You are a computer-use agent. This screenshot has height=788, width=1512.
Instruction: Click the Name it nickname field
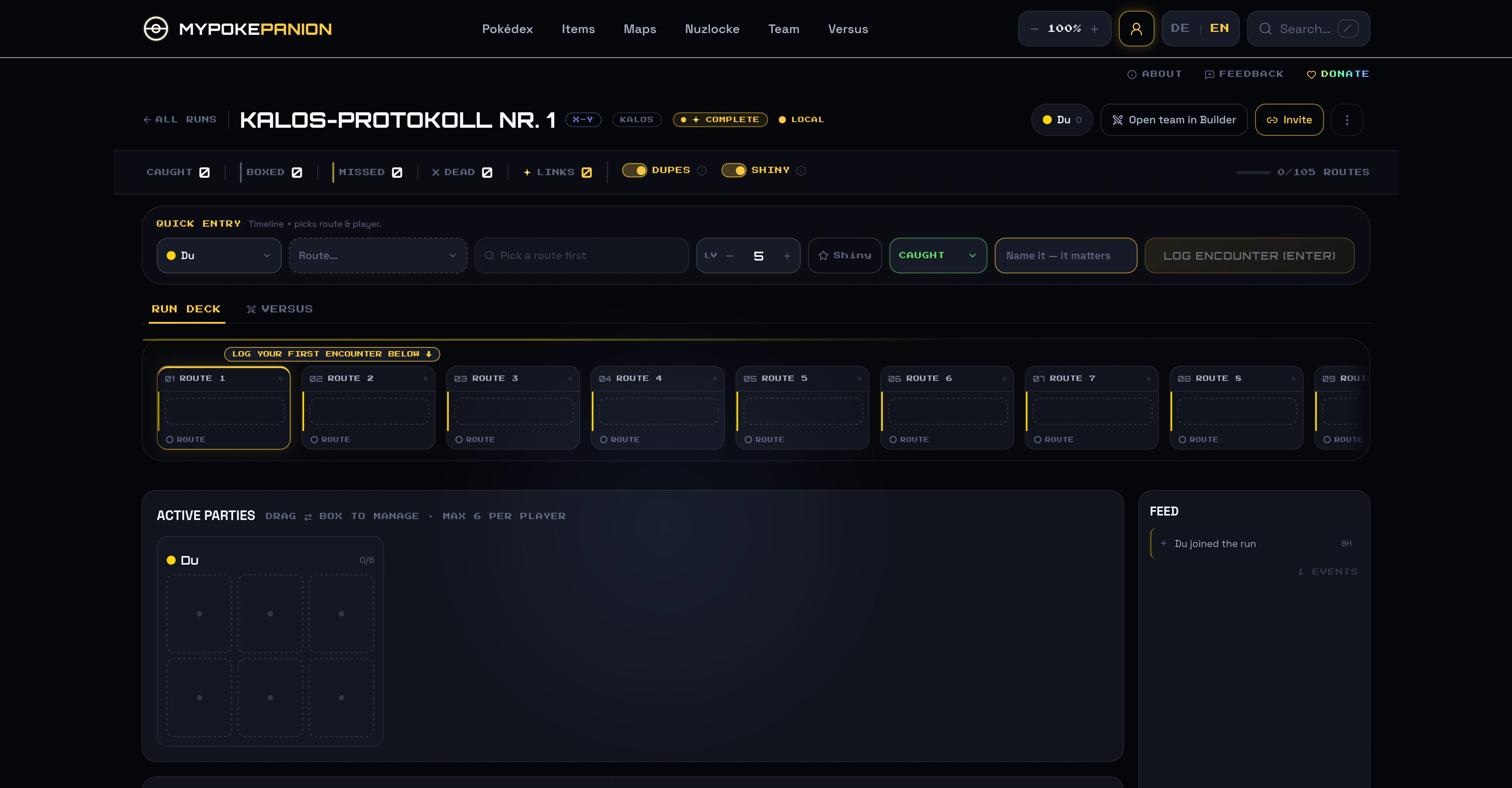(1066, 256)
